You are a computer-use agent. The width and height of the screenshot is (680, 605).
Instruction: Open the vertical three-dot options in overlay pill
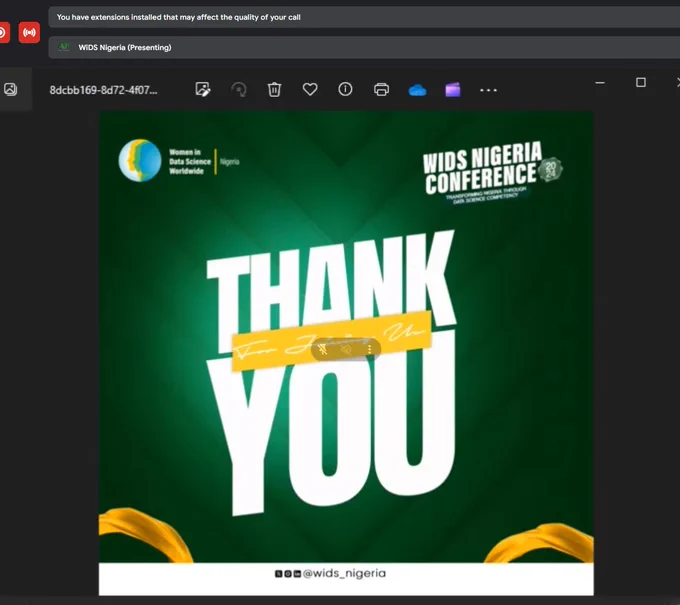pyautogui.click(x=369, y=349)
